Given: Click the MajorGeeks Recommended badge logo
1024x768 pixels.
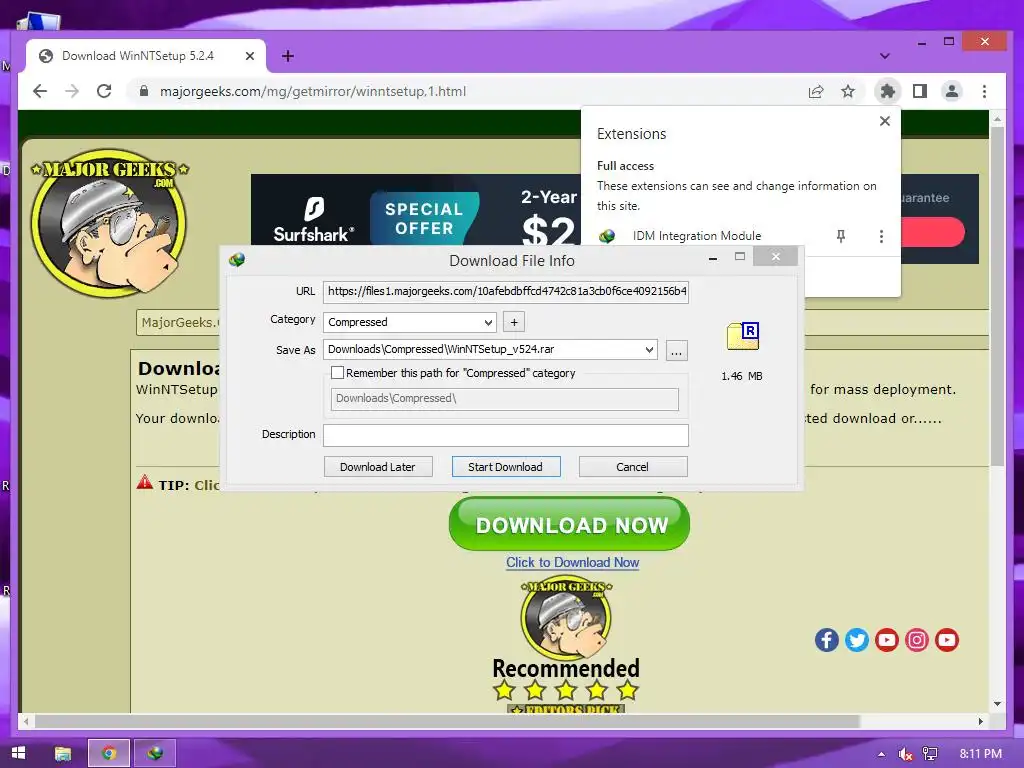Looking at the screenshot, I should [x=566, y=617].
